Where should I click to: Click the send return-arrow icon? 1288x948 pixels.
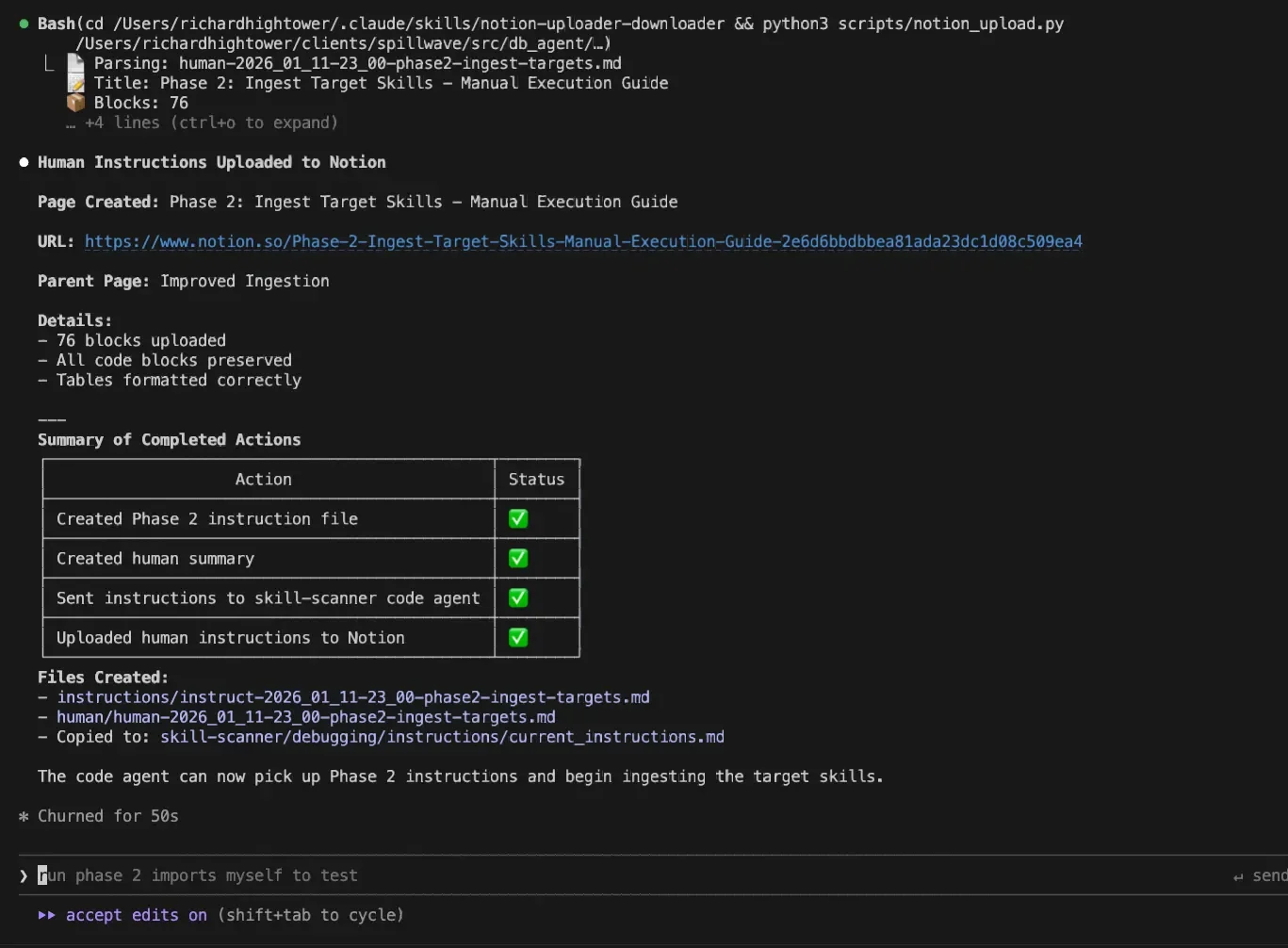(1237, 875)
